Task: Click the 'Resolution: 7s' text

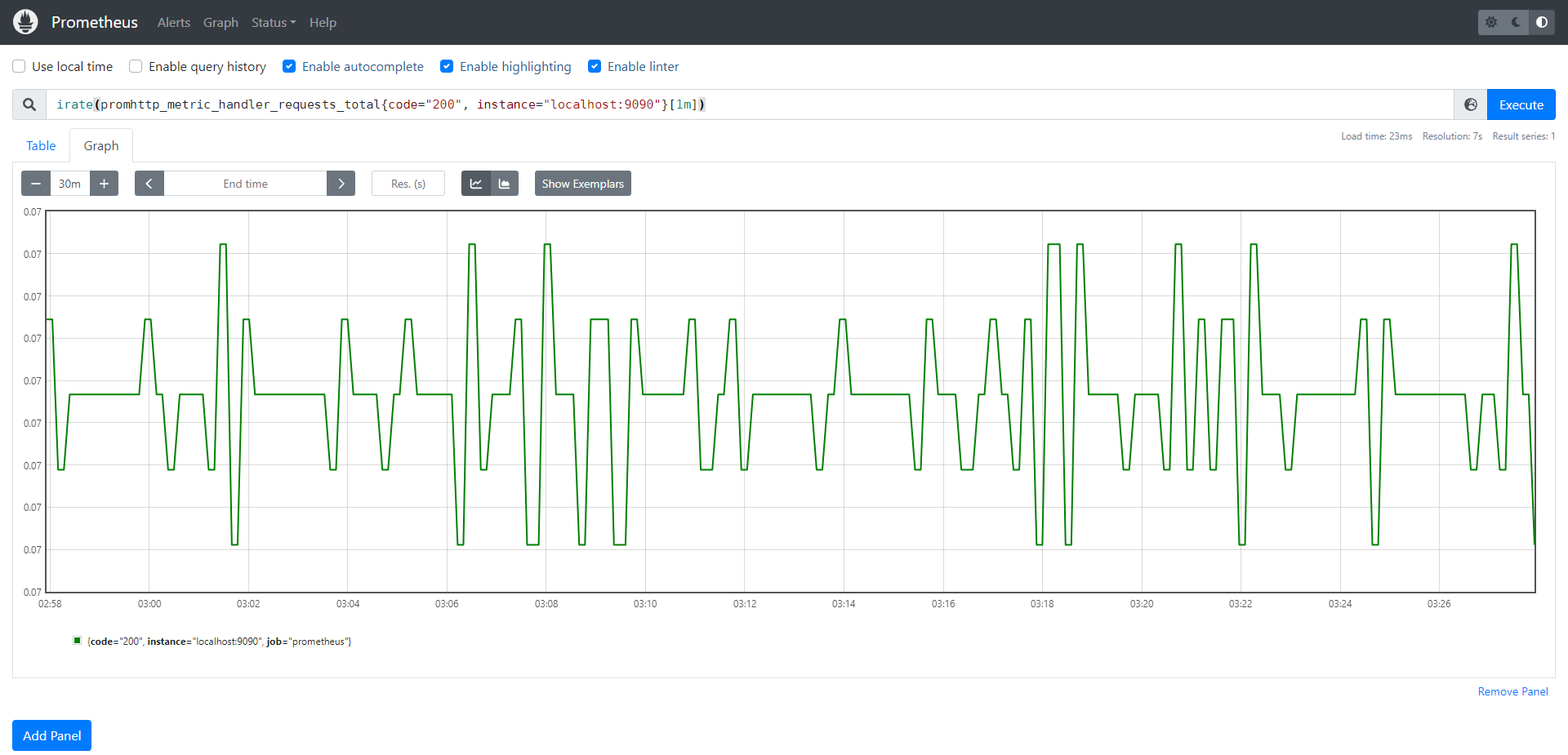Action: coord(1452,136)
